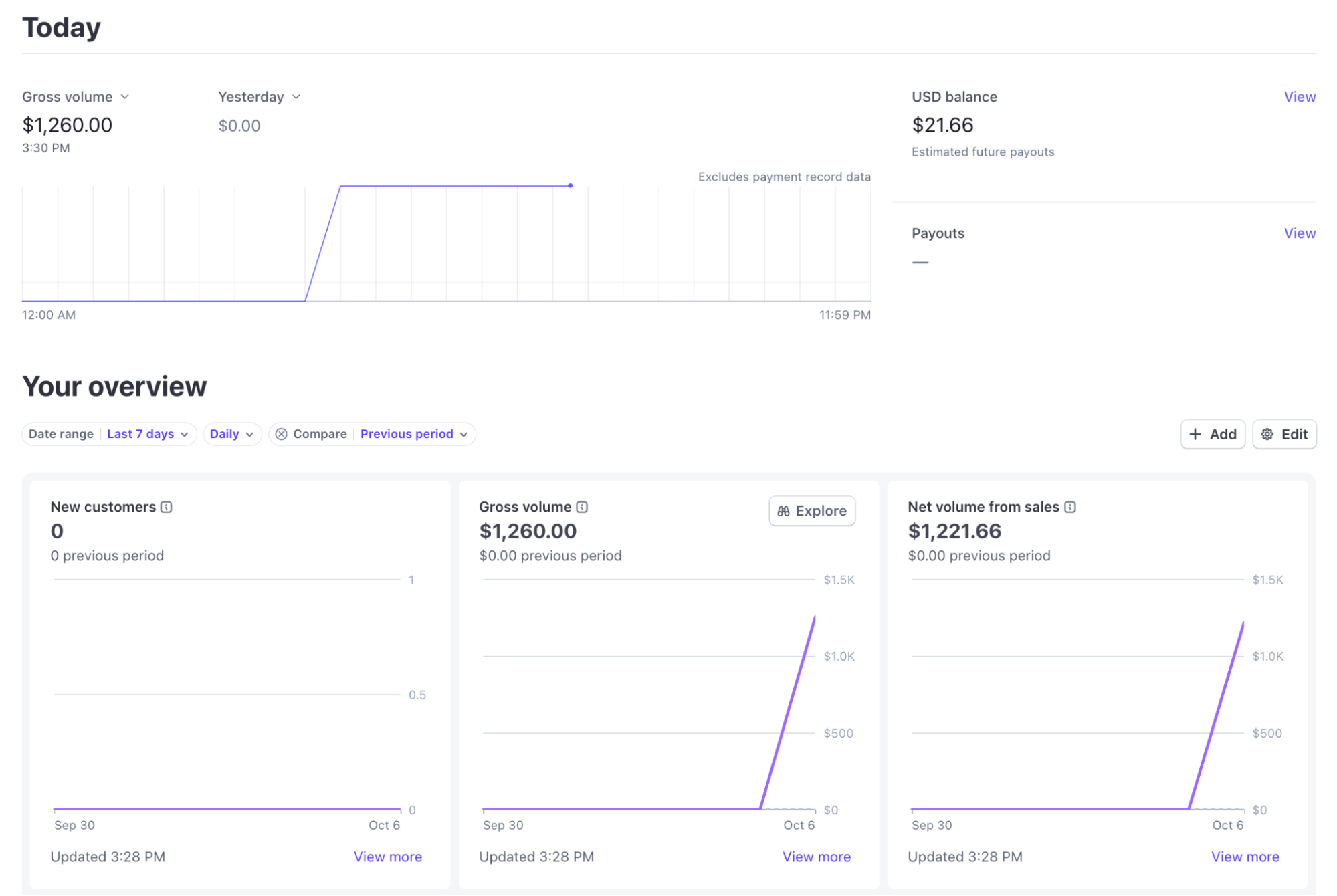
Task: Click View more on Gross volume card
Action: (816, 857)
